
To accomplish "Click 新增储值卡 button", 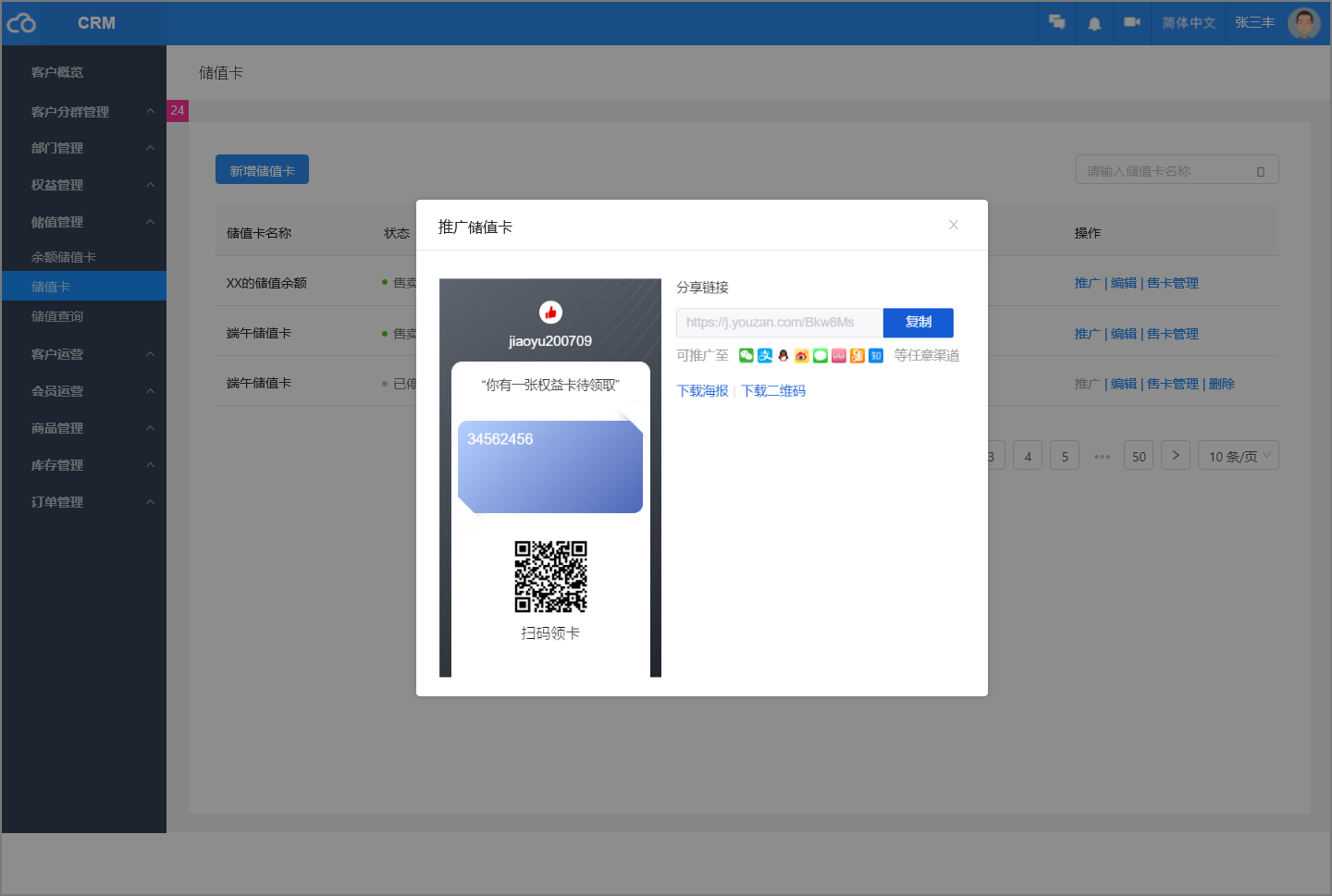I will 262,170.
